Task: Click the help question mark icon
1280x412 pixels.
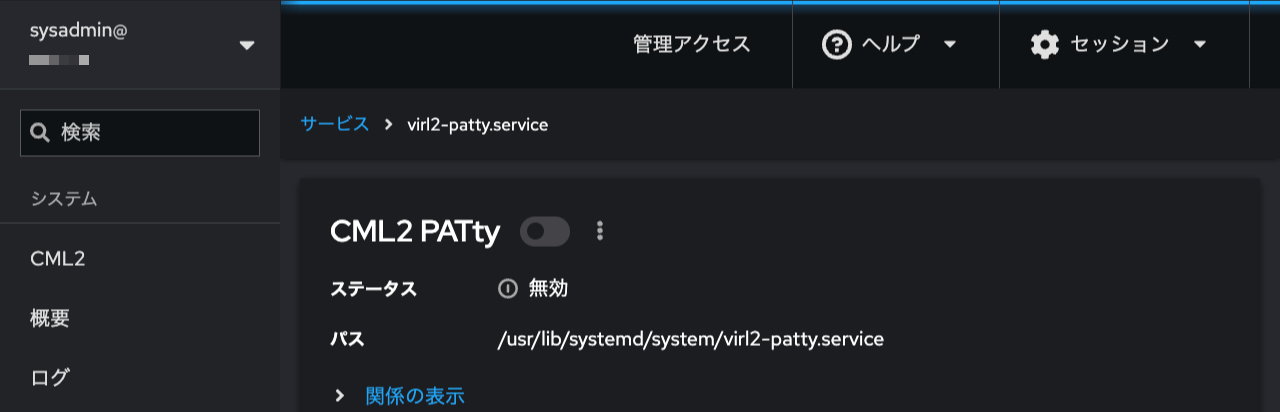Action: coord(837,44)
